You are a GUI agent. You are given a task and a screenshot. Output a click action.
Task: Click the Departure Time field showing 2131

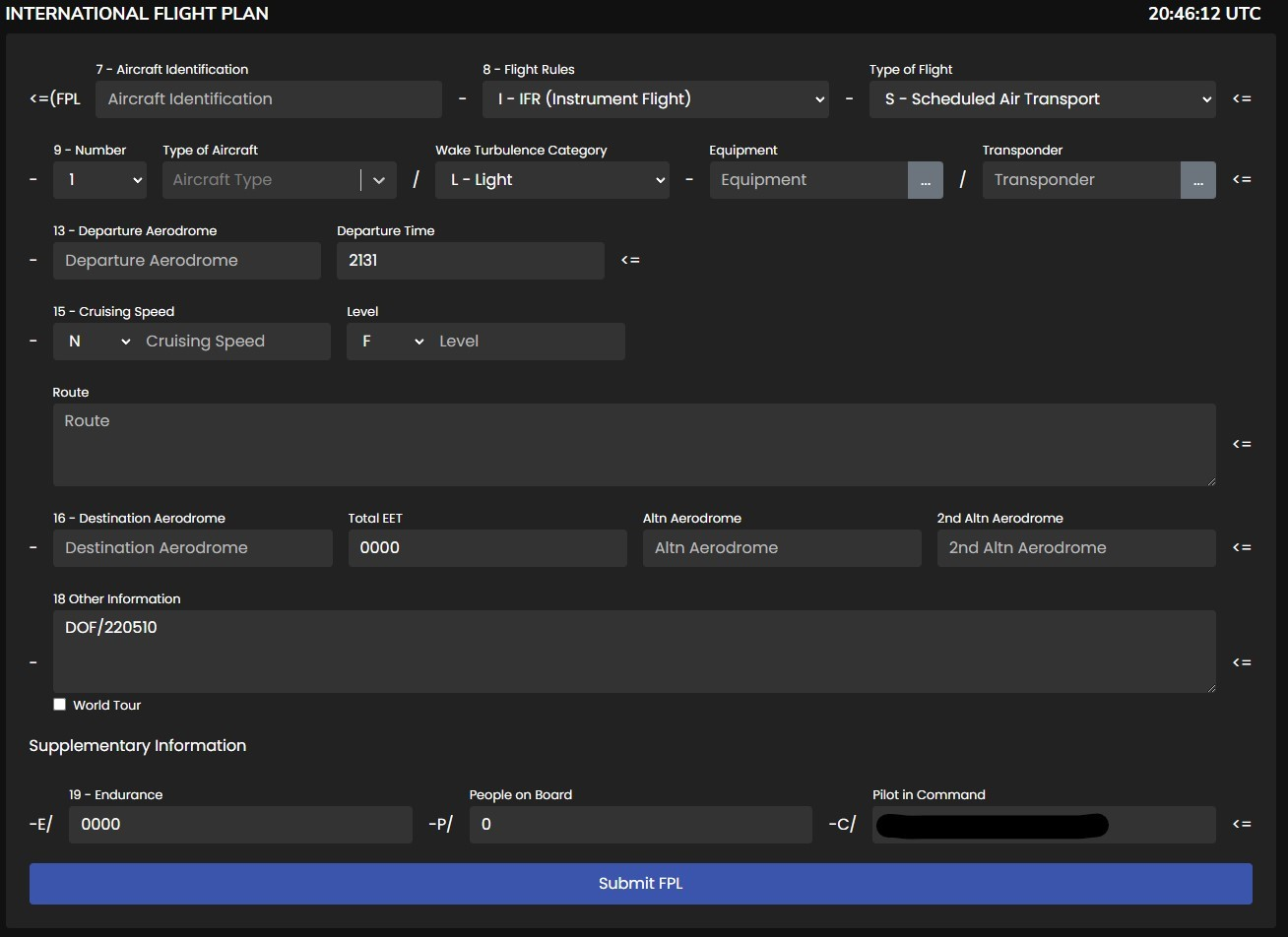[x=471, y=261]
